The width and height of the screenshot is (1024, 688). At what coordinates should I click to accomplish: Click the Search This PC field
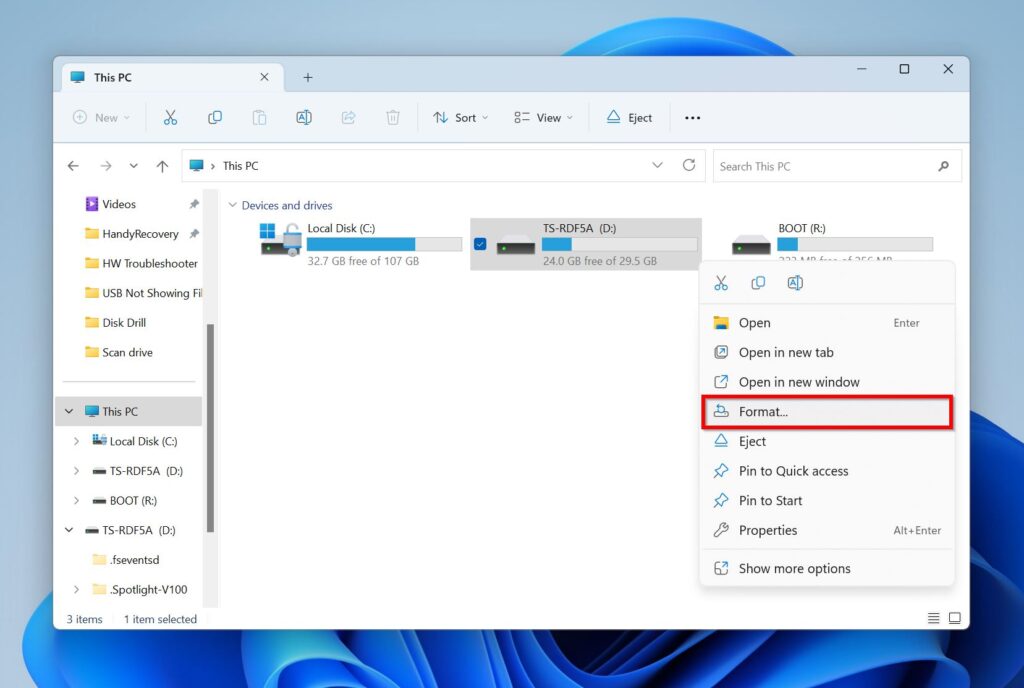(825, 166)
